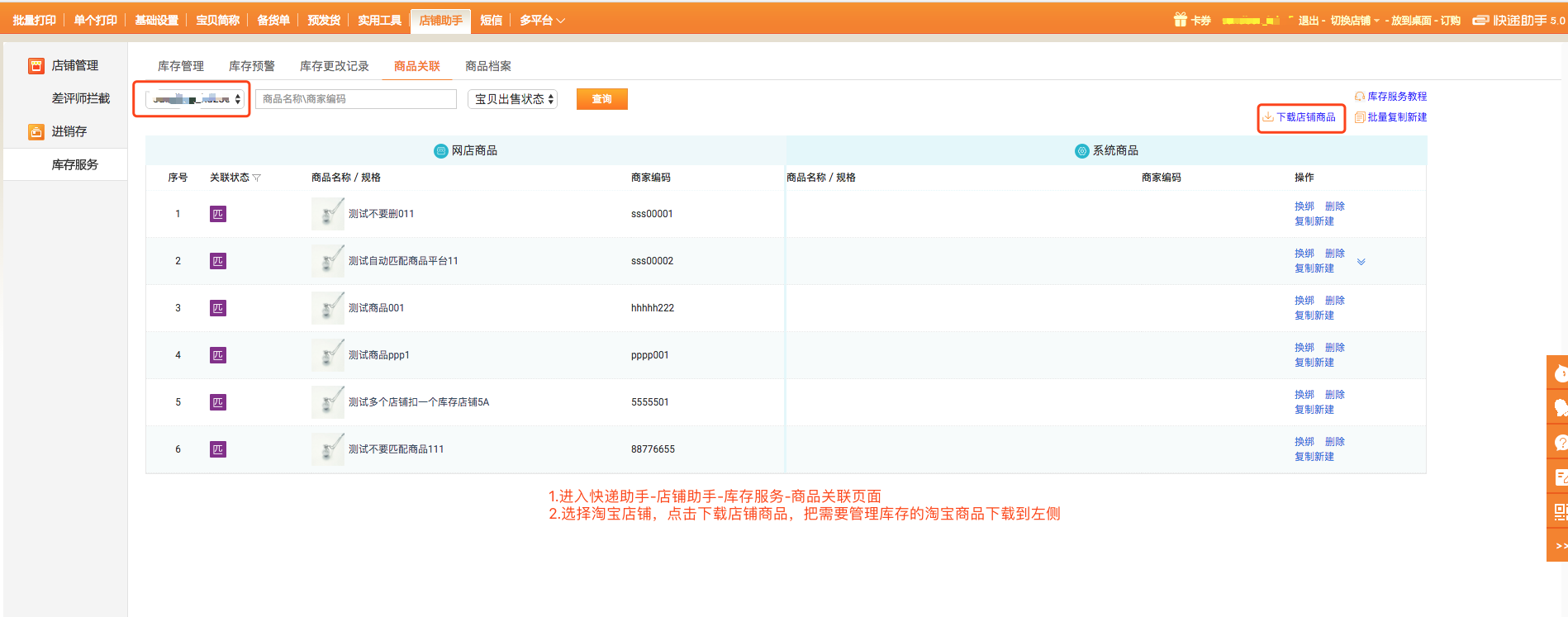
Task: Click the 批量复制新建 copy icon
Action: click(1360, 117)
